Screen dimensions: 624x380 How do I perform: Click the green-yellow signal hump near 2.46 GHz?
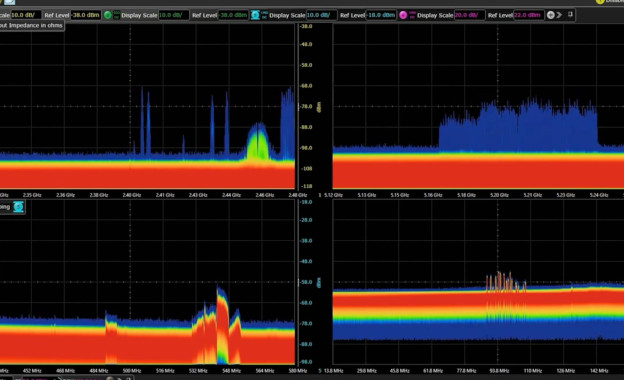coord(258,143)
